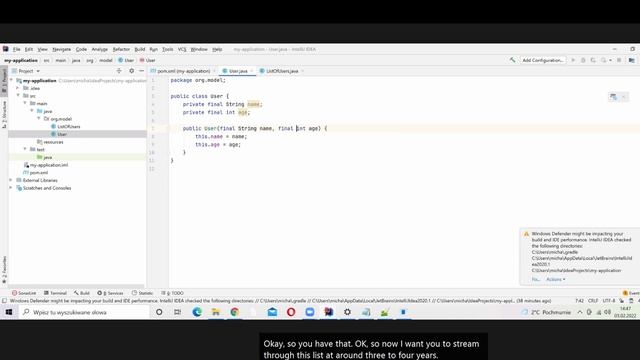Toggle the Build tool window

(x=82, y=293)
